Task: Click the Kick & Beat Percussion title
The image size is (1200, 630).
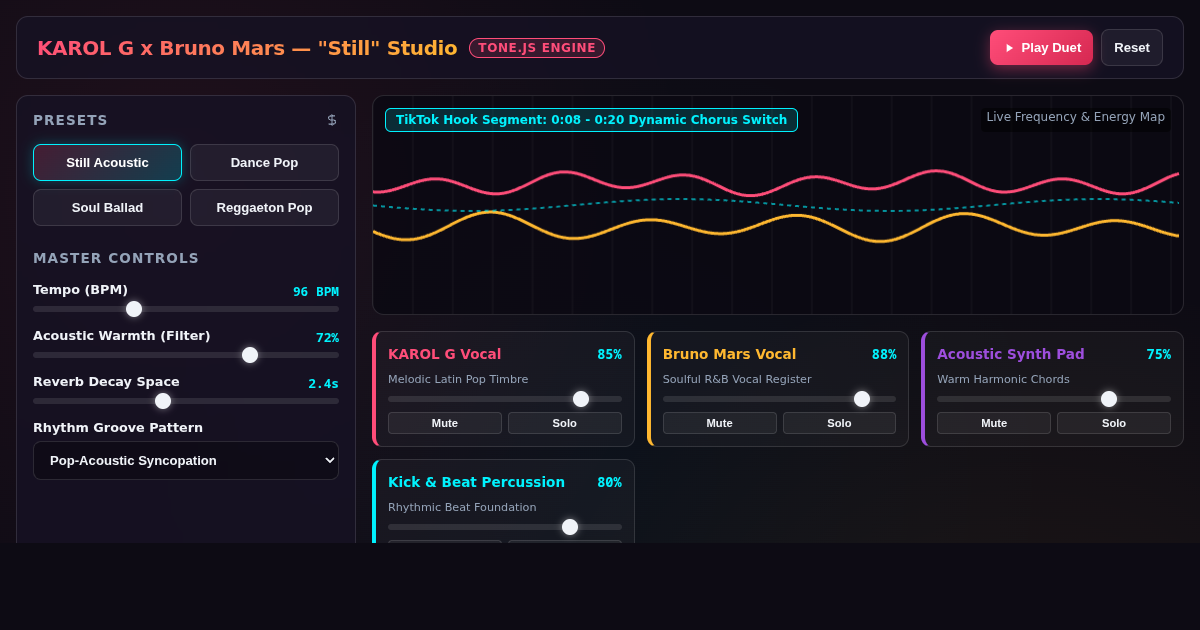Action: point(476,482)
